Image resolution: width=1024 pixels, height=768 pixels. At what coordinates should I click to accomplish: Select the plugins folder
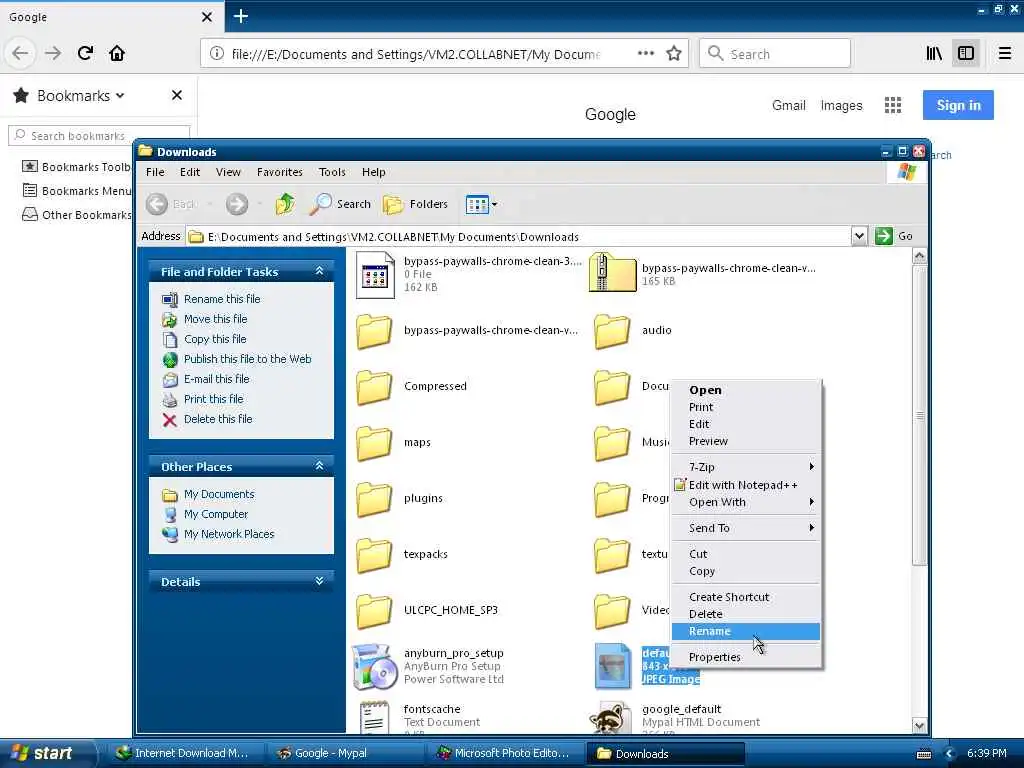[x=375, y=499]
